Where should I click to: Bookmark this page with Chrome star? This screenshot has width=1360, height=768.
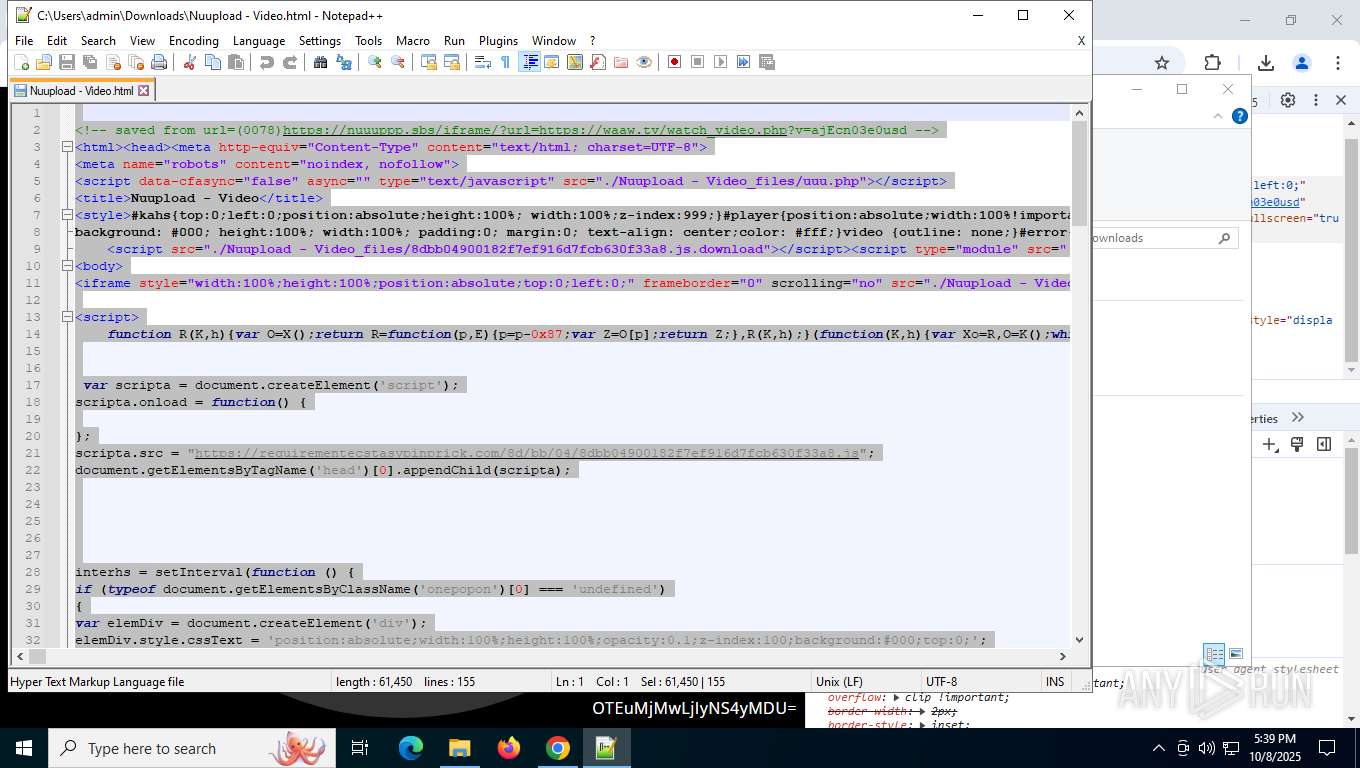click(x=1162, y=63)
